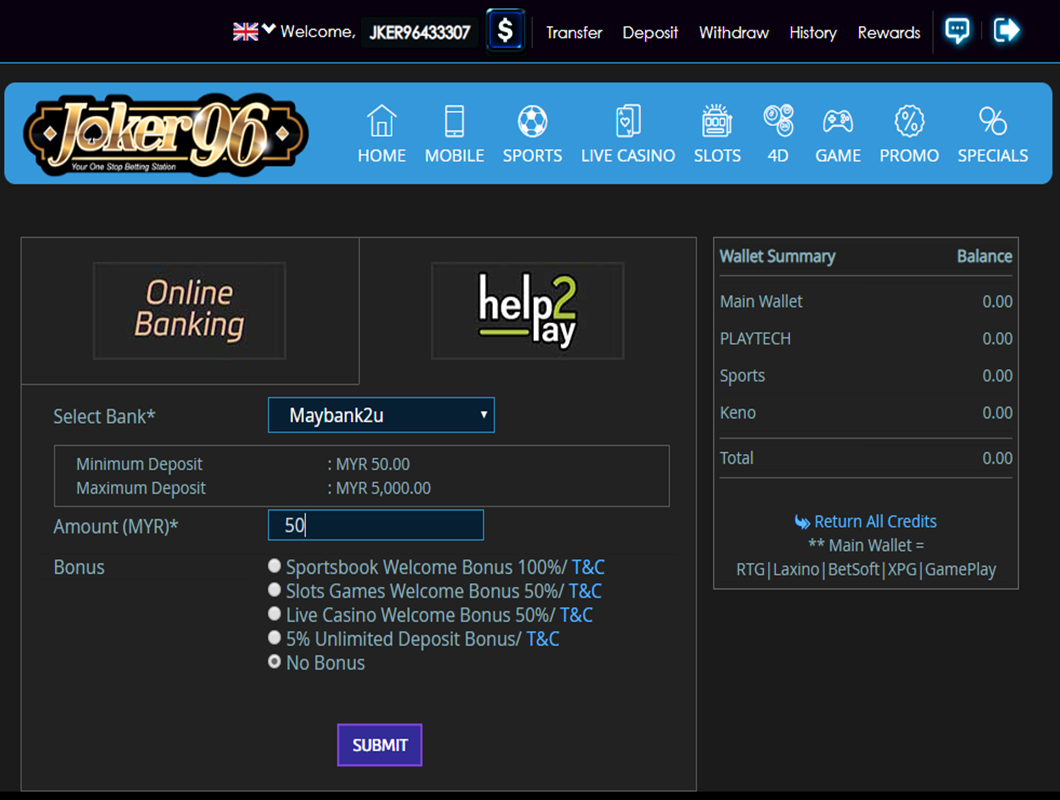Screen dimensions: 1060x800
Task: Open the Mobile phone icon section
Action: pos(454,122)
